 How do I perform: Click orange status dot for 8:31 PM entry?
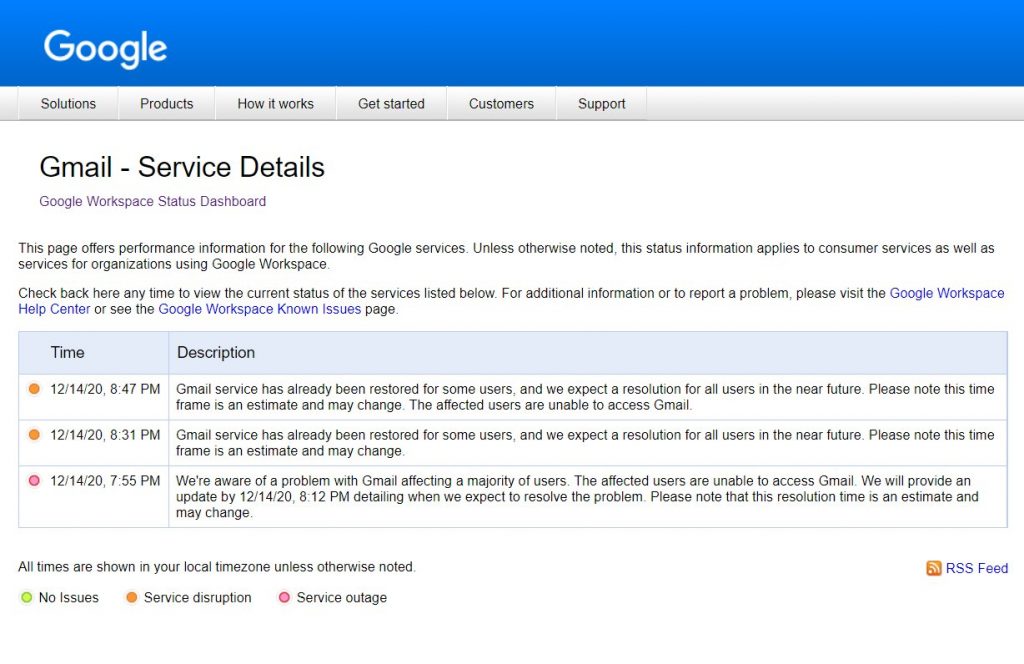point(34,435)
